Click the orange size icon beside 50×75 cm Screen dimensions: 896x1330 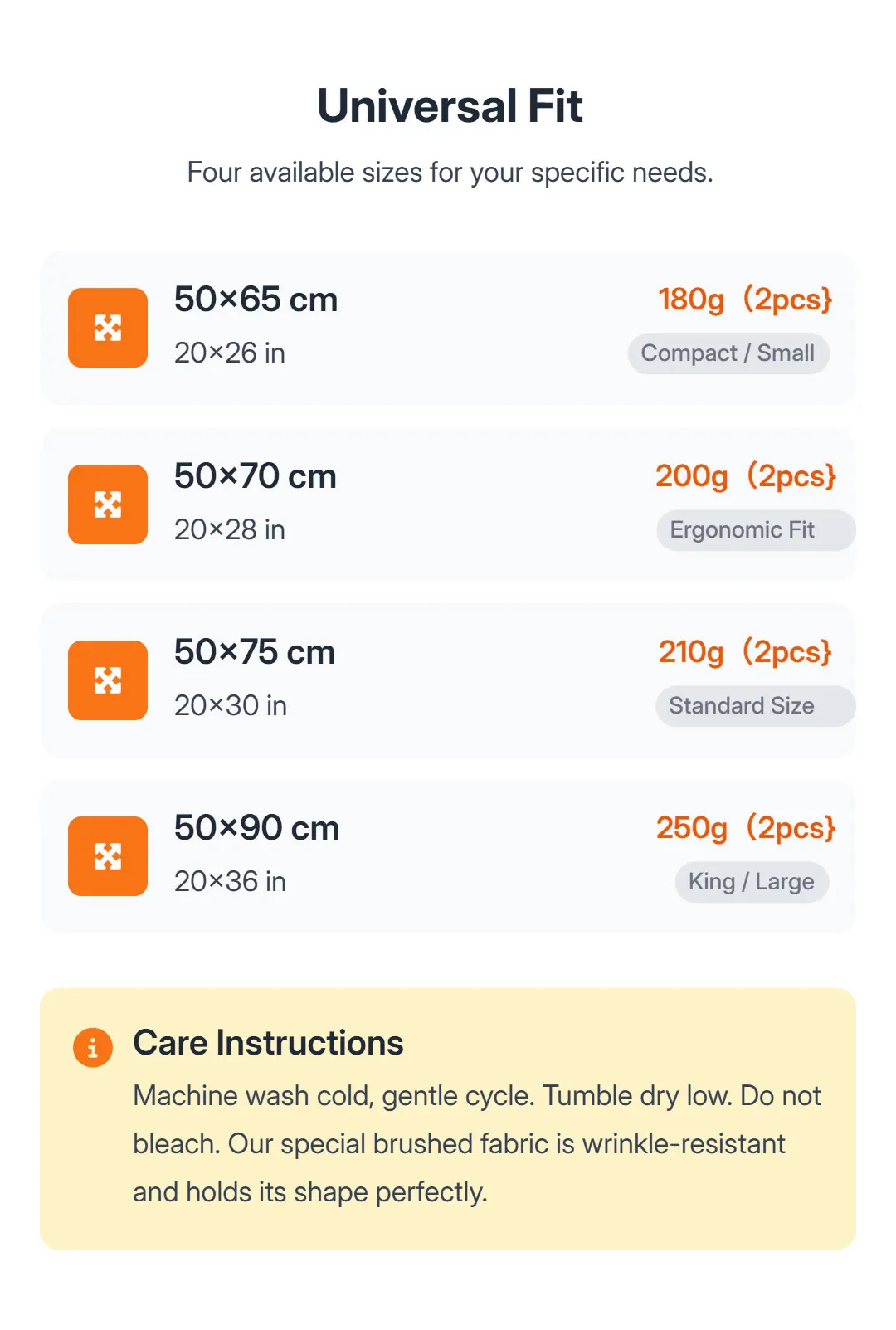[x=108, y=680]
